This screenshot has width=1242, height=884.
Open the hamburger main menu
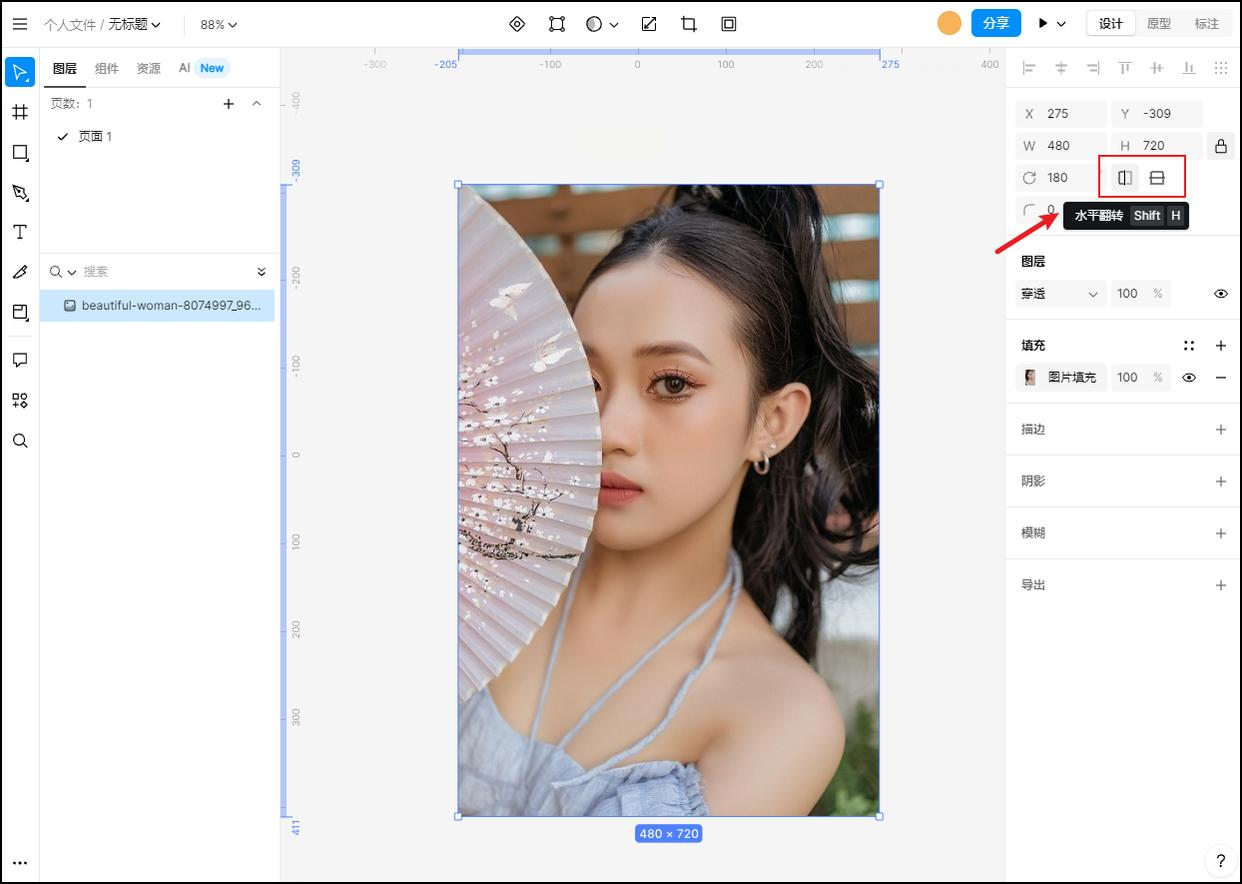[20, 24]
